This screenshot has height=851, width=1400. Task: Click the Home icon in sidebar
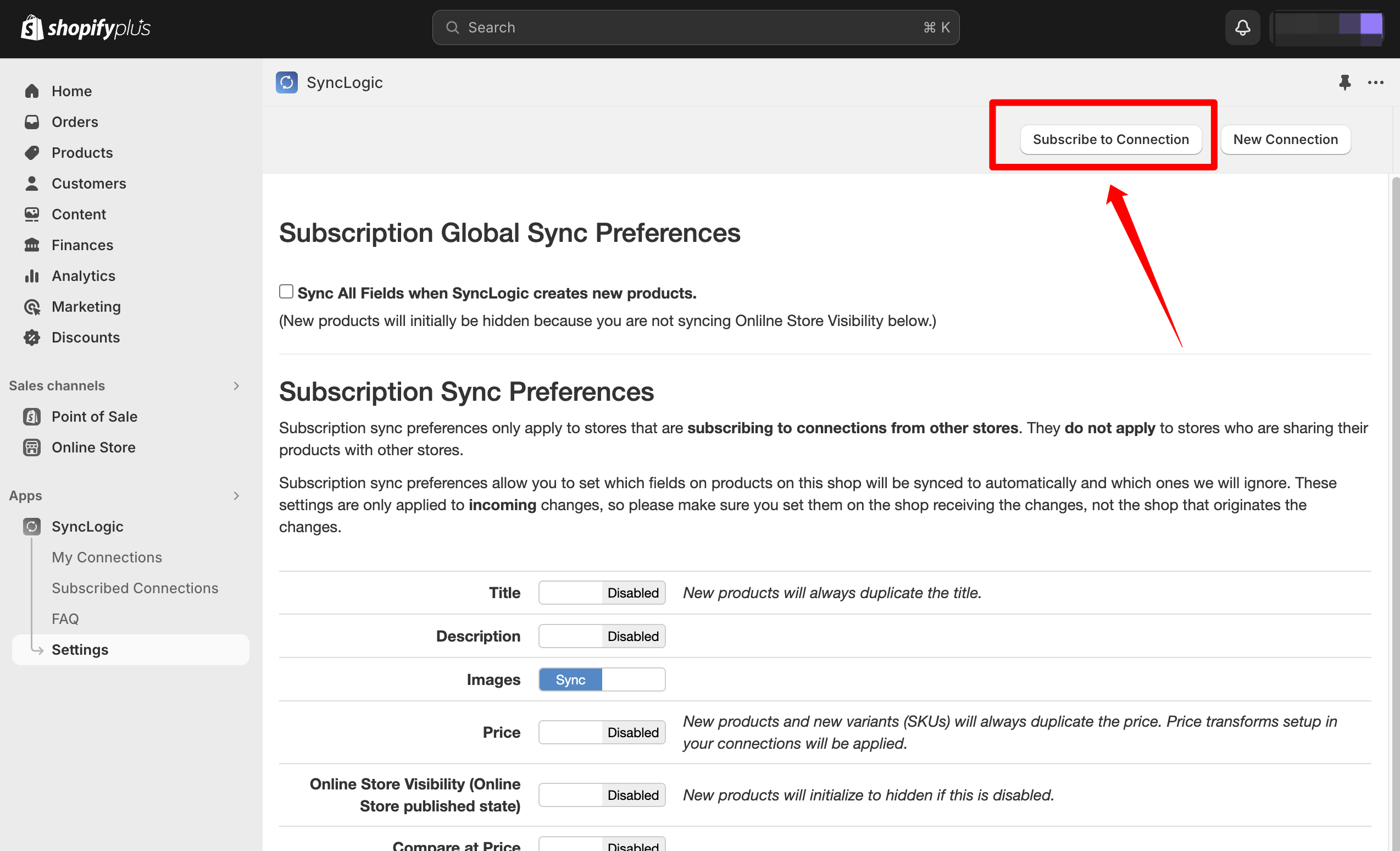pos(32,91)
